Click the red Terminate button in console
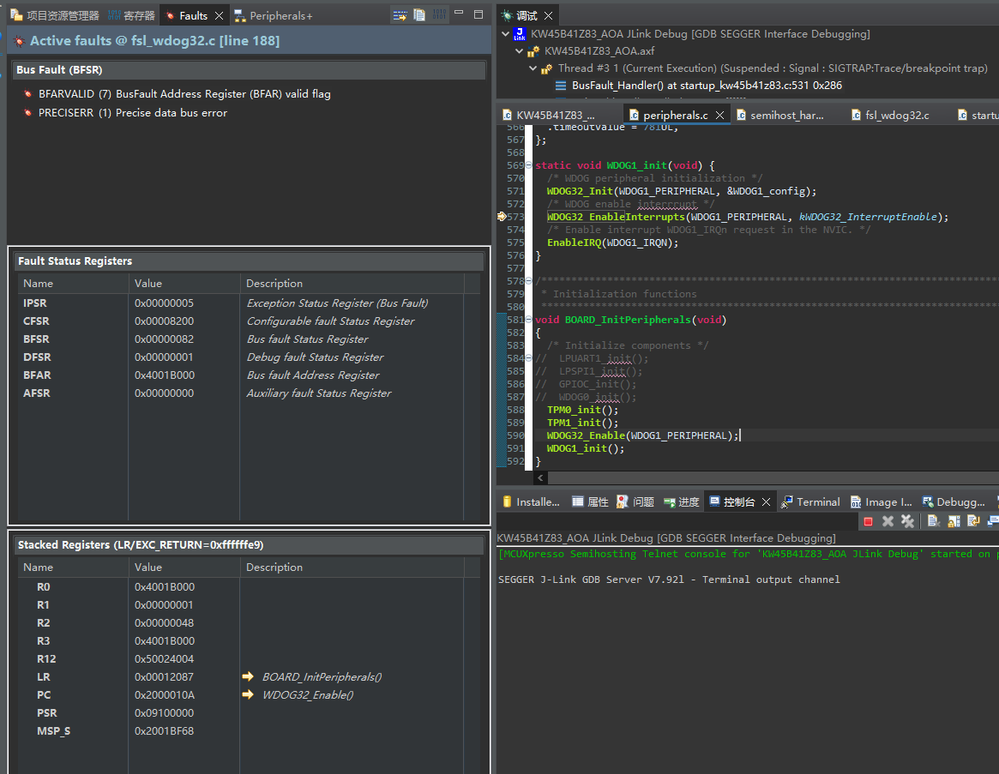Image resolution: width=999 pixels, height=774 pixels. click(x=868, y=521)
